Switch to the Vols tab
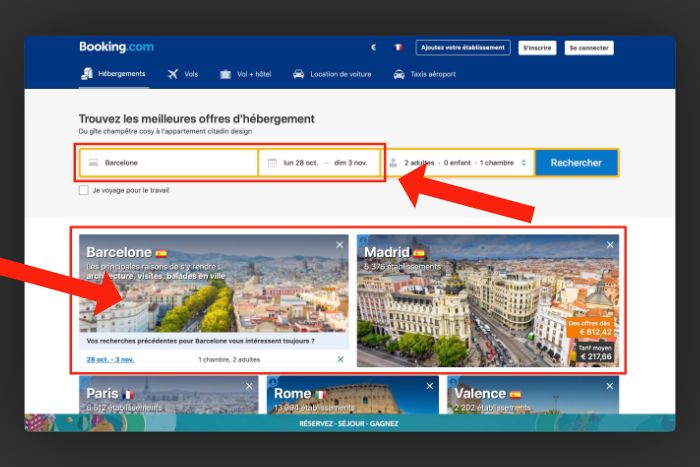The width and height of the screenshot is (700, 467). coord(183,74)
